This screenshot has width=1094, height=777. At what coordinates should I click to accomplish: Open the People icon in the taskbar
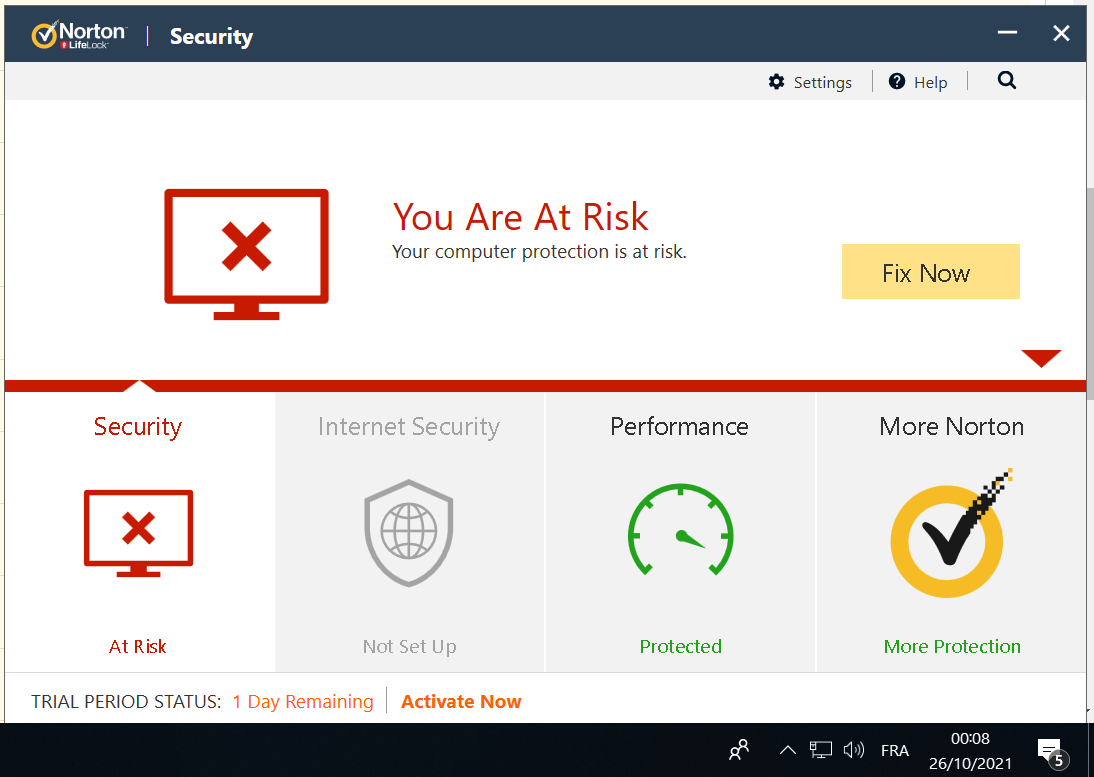point(739,750)
